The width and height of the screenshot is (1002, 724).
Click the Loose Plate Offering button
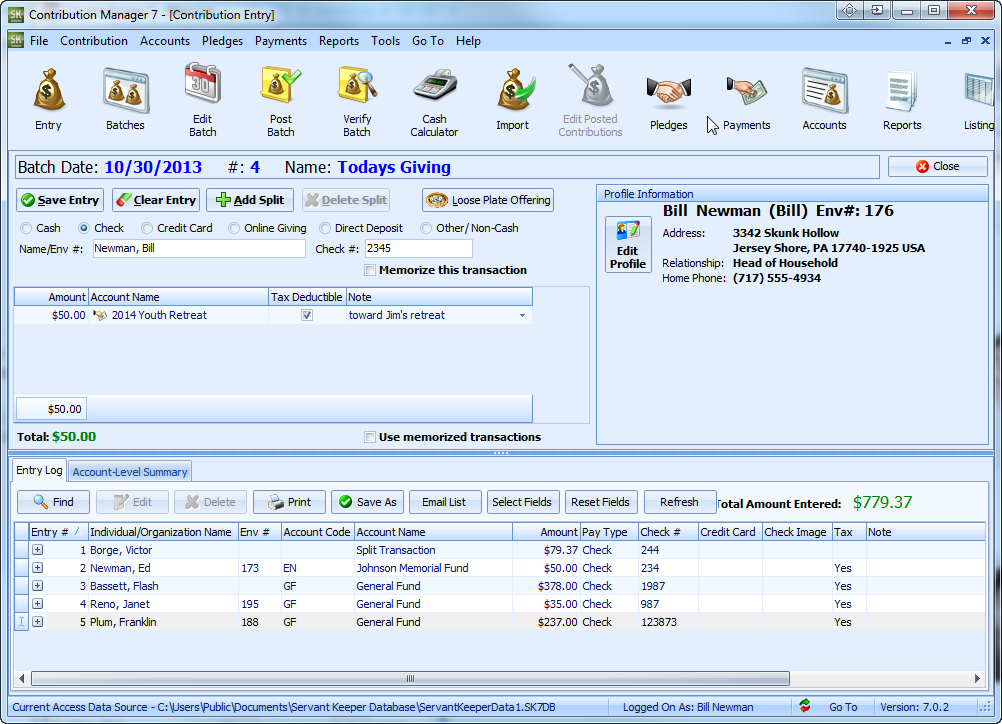pos(488,200)
